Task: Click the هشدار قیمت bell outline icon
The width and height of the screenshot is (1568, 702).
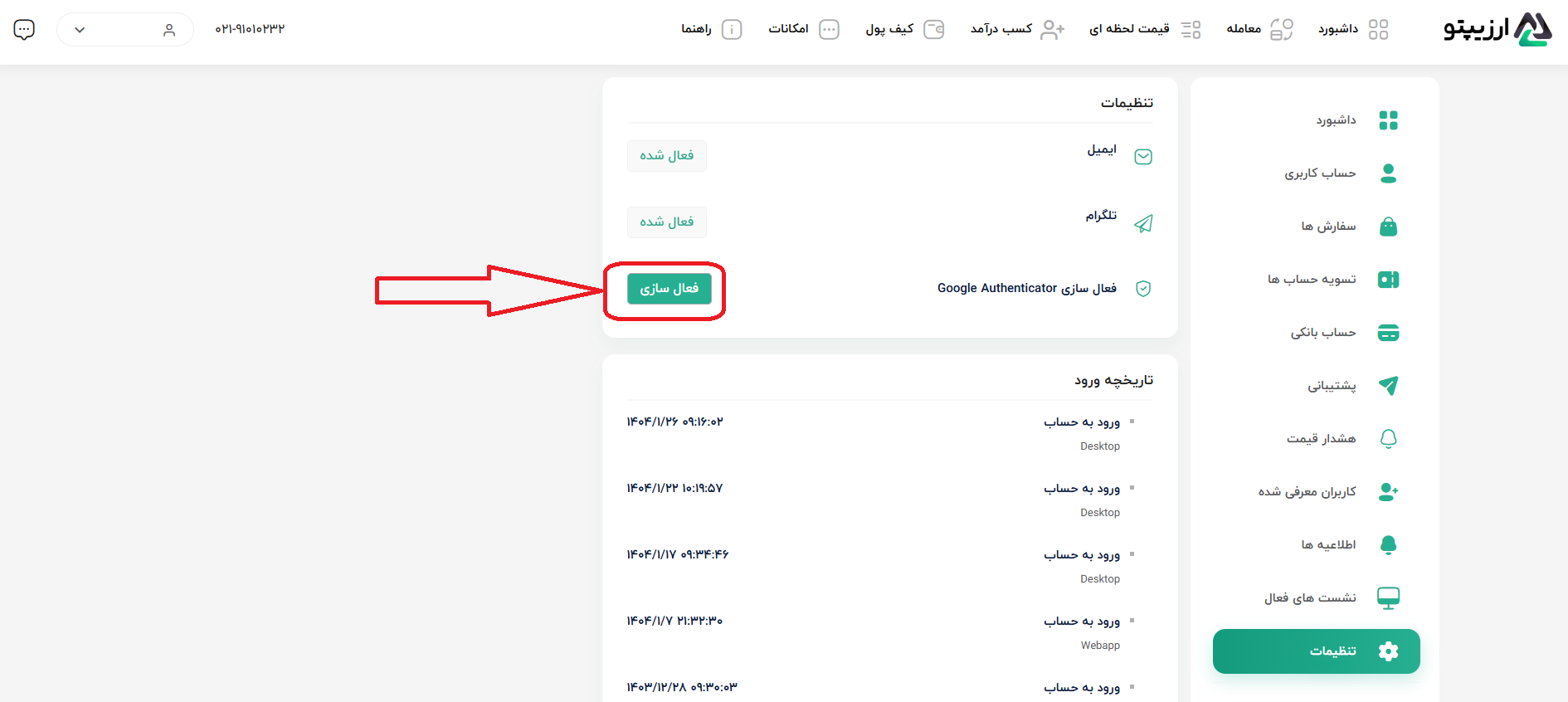Action: click(1388, 438)
